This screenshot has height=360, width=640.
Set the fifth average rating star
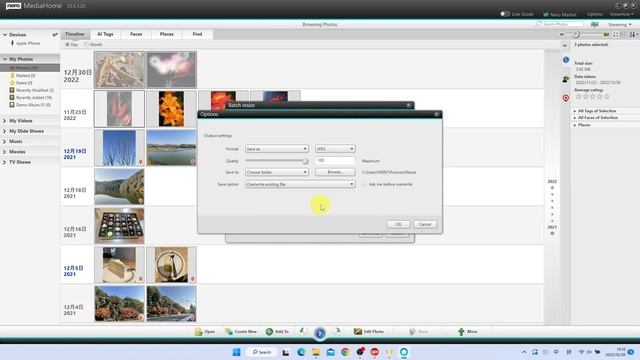(607, 96)
